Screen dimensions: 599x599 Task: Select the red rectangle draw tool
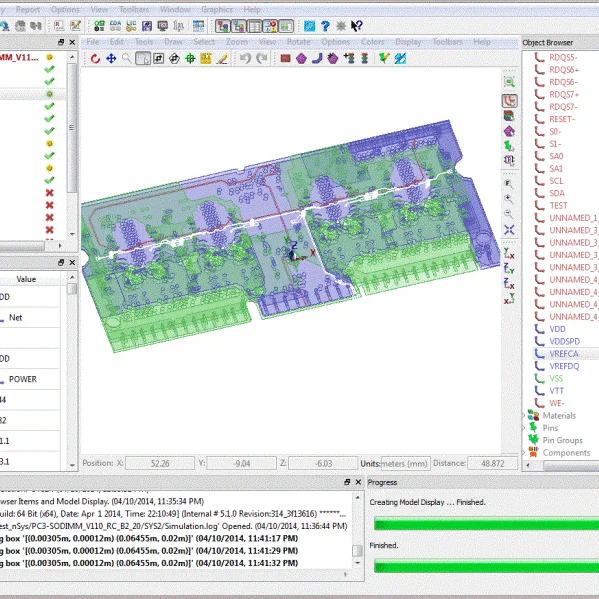coord(285,58)
